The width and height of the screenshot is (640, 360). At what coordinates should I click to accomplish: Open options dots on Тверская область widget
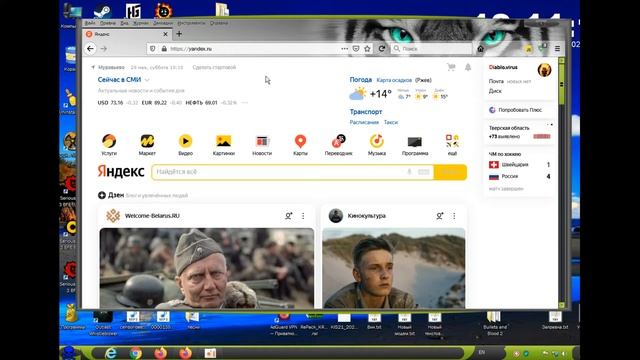click(x=550, y=124)
